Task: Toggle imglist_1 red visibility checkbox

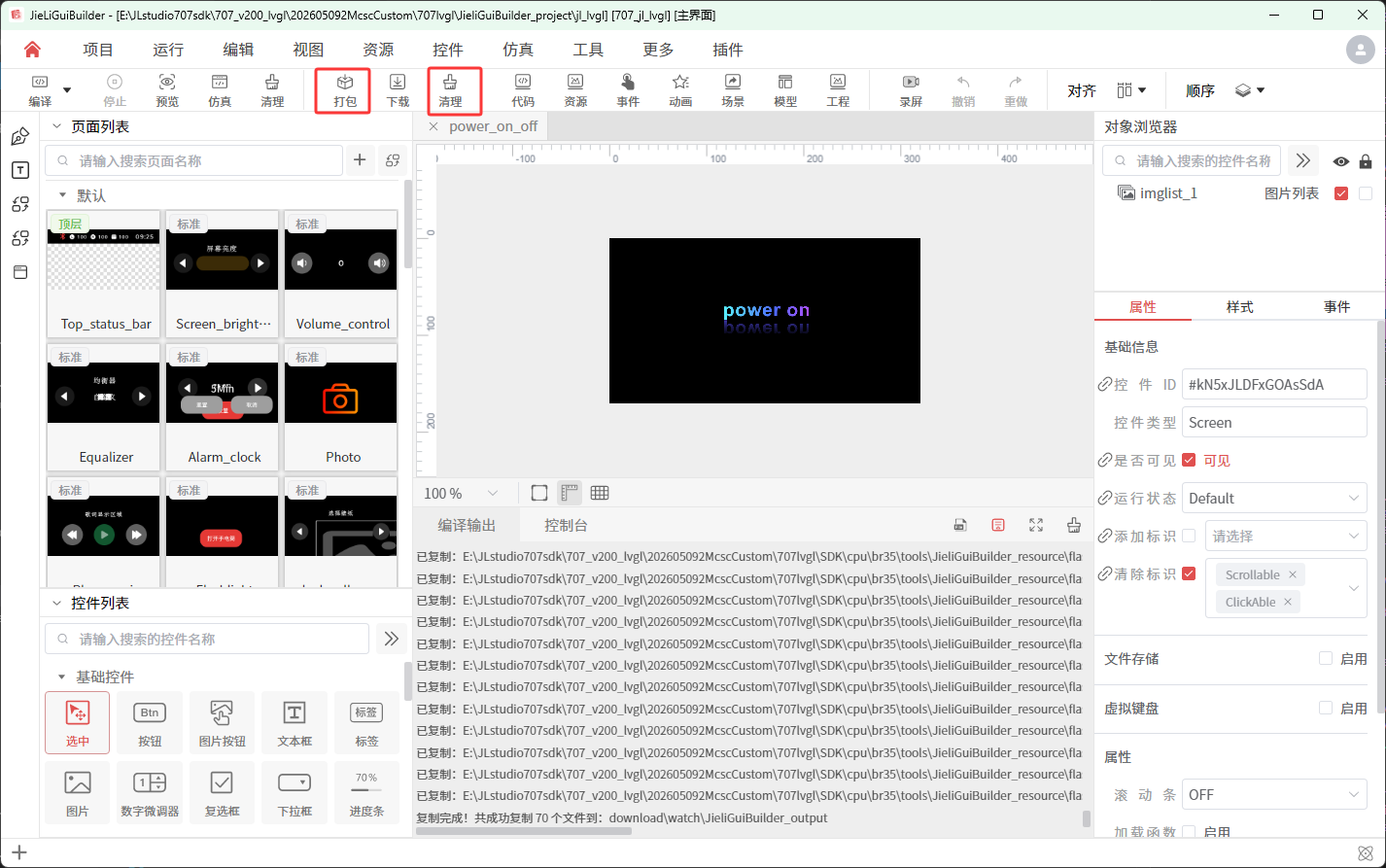Action: pos(1341,193)
